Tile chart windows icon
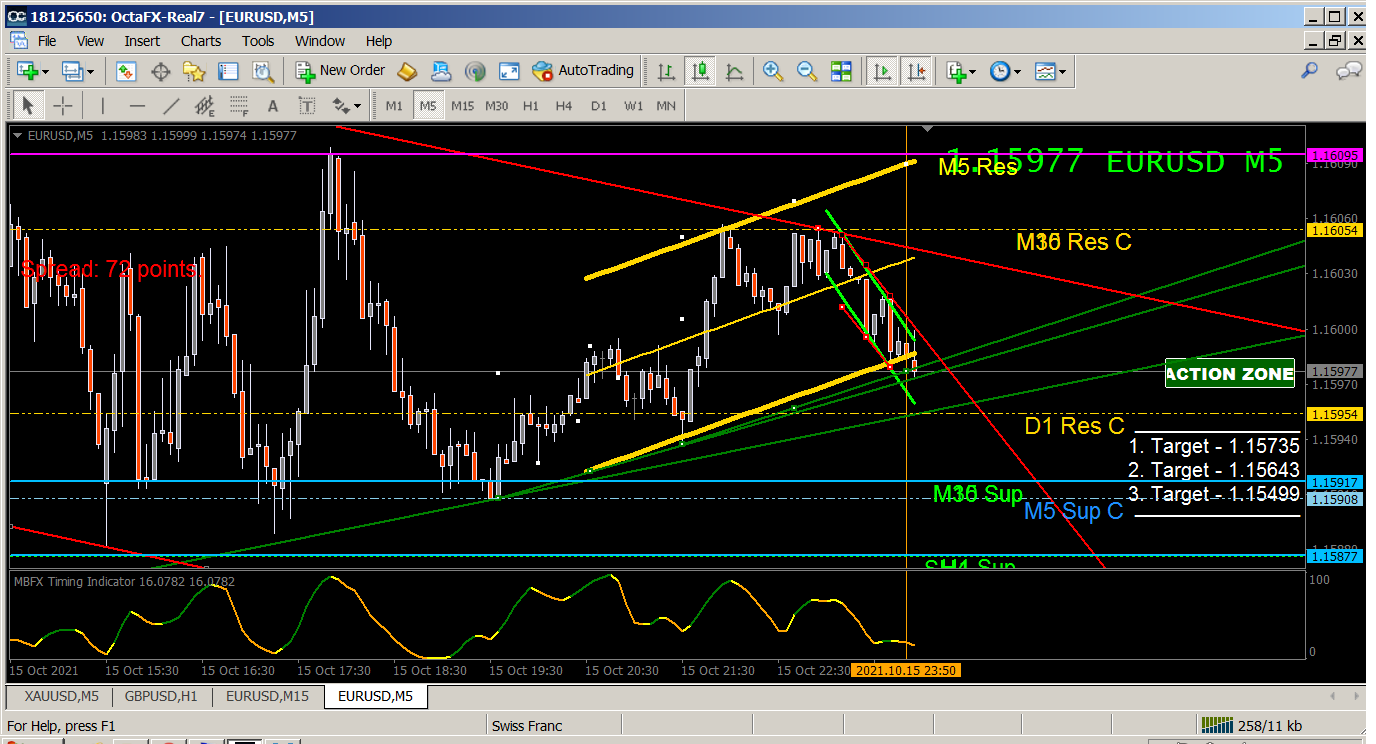Screen dimensions: 1376x744 click(x=841, y=71)
